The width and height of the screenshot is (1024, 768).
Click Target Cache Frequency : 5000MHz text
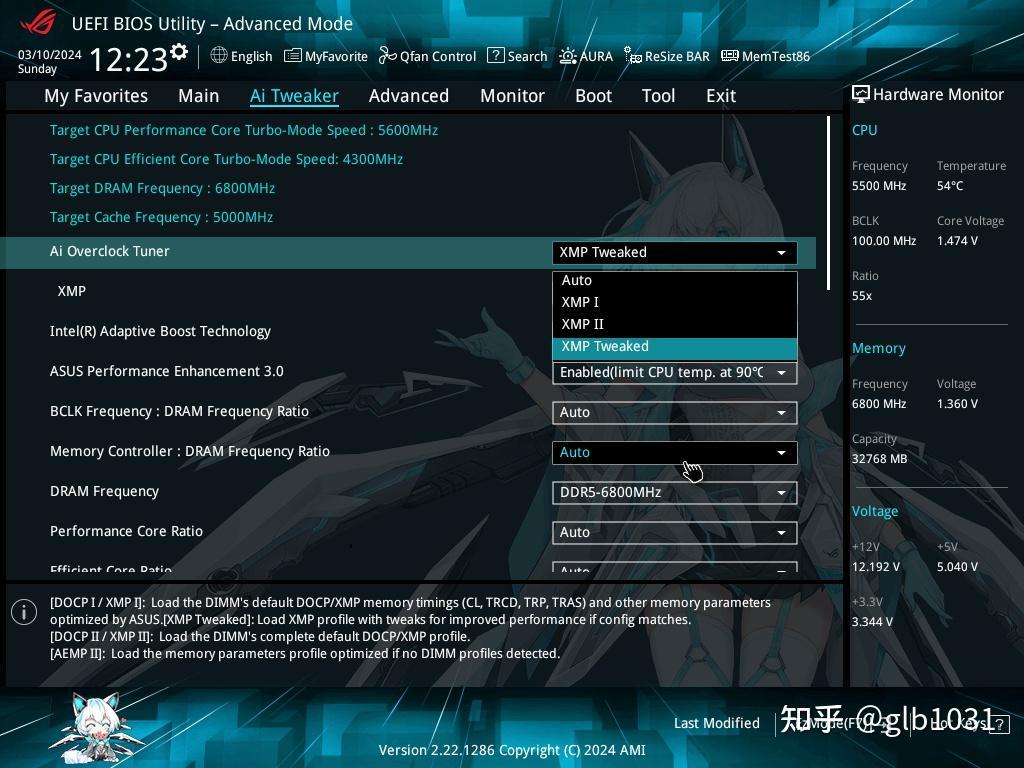click(x=161, y=217)
